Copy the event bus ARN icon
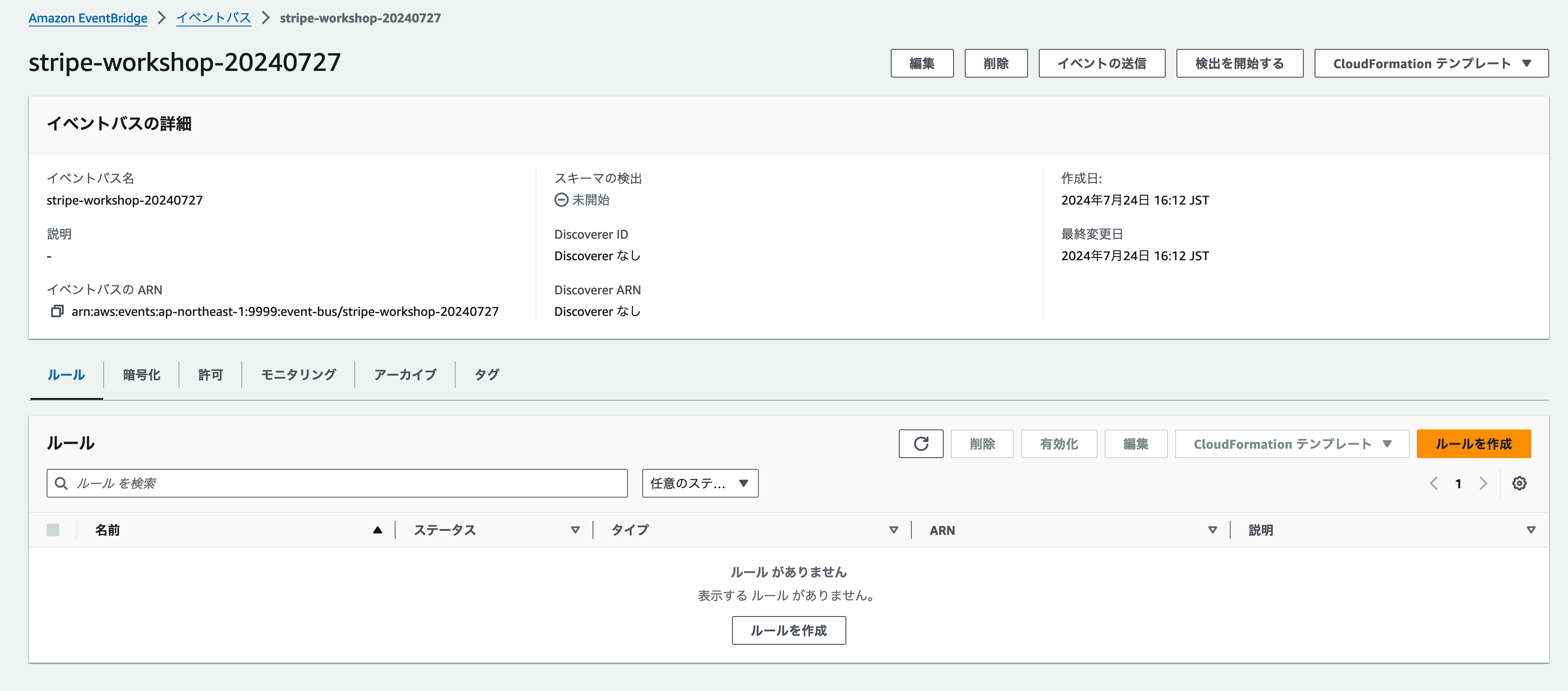Screen dimensions: 1568x691 (x=57, y=311)
